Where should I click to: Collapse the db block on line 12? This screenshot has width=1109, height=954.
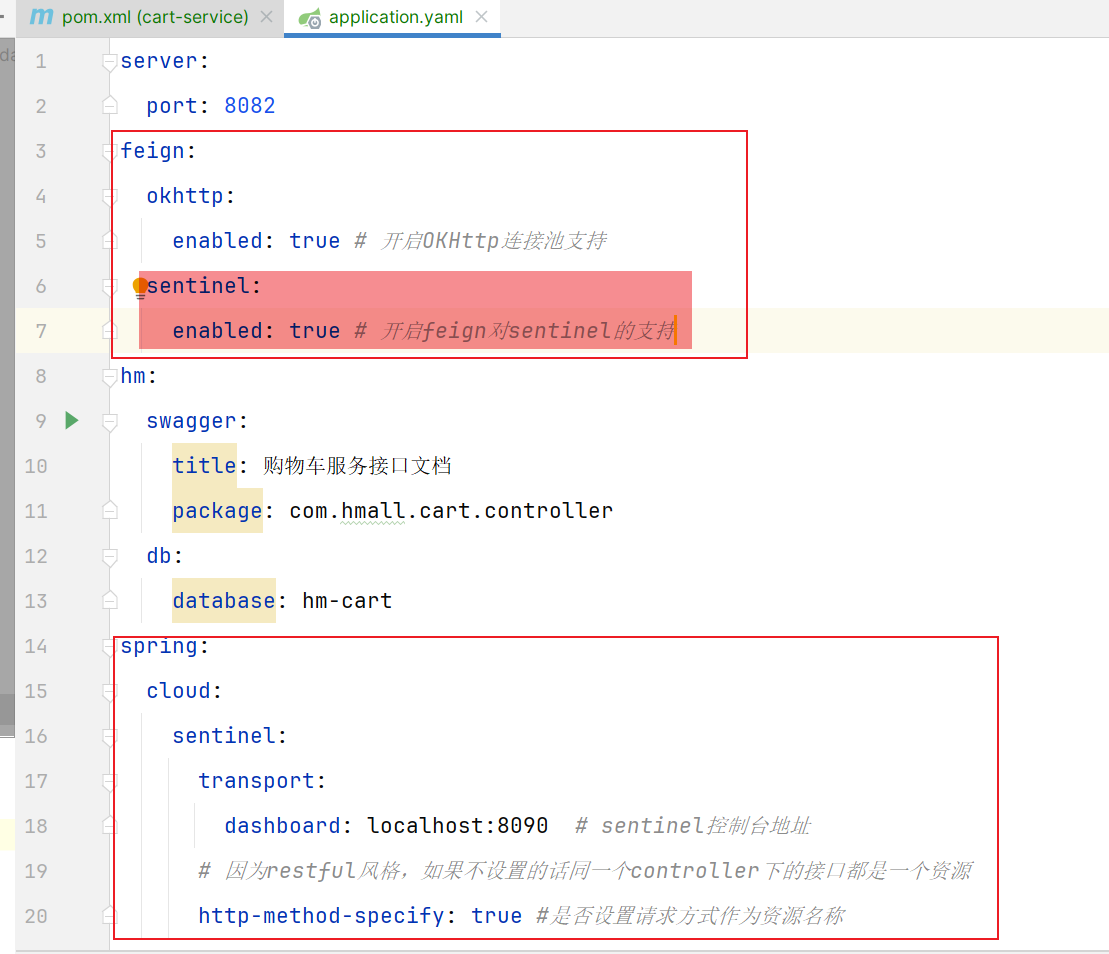pyautogui.click(x=110, y=557)
